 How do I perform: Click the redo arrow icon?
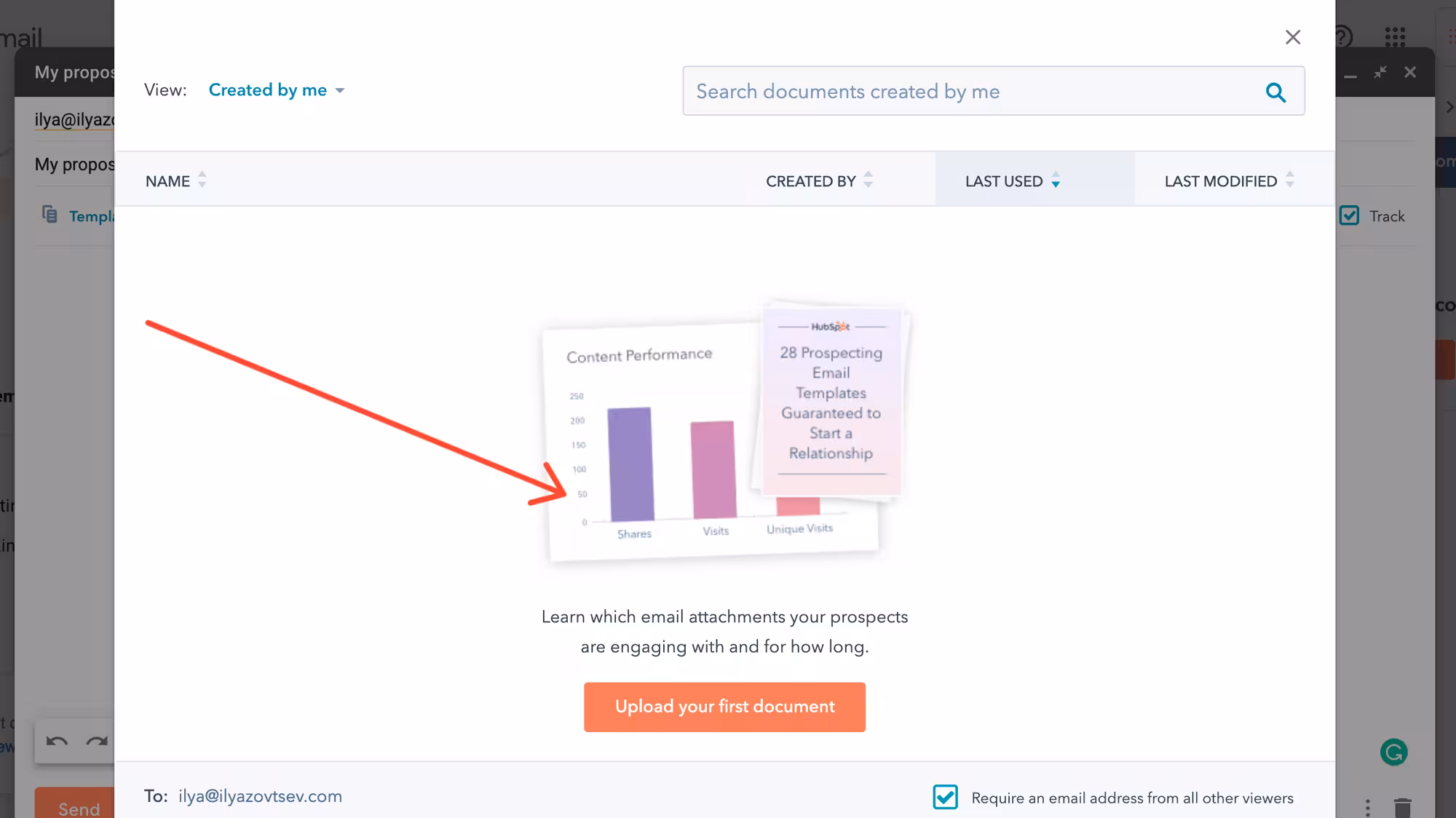(97, 742)
